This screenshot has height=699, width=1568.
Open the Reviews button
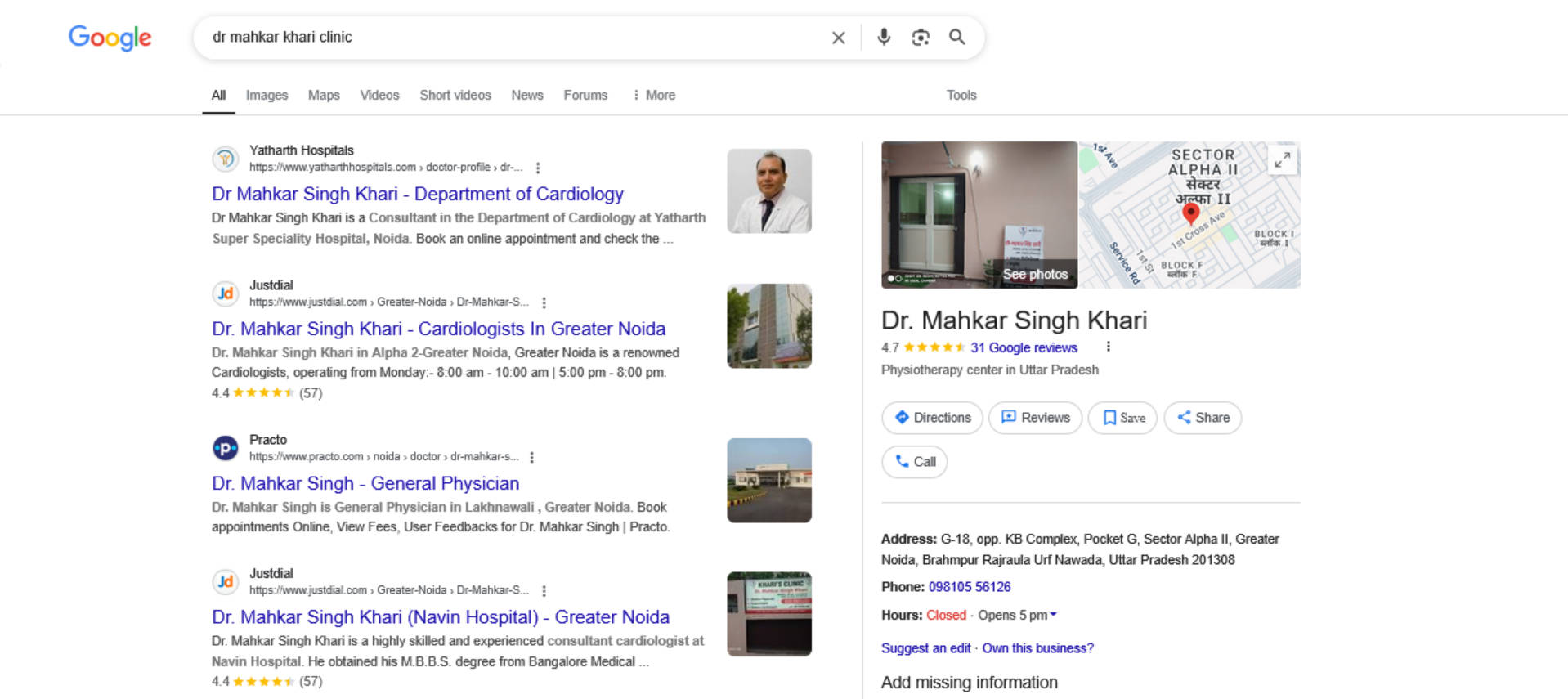click(1036, 418)
